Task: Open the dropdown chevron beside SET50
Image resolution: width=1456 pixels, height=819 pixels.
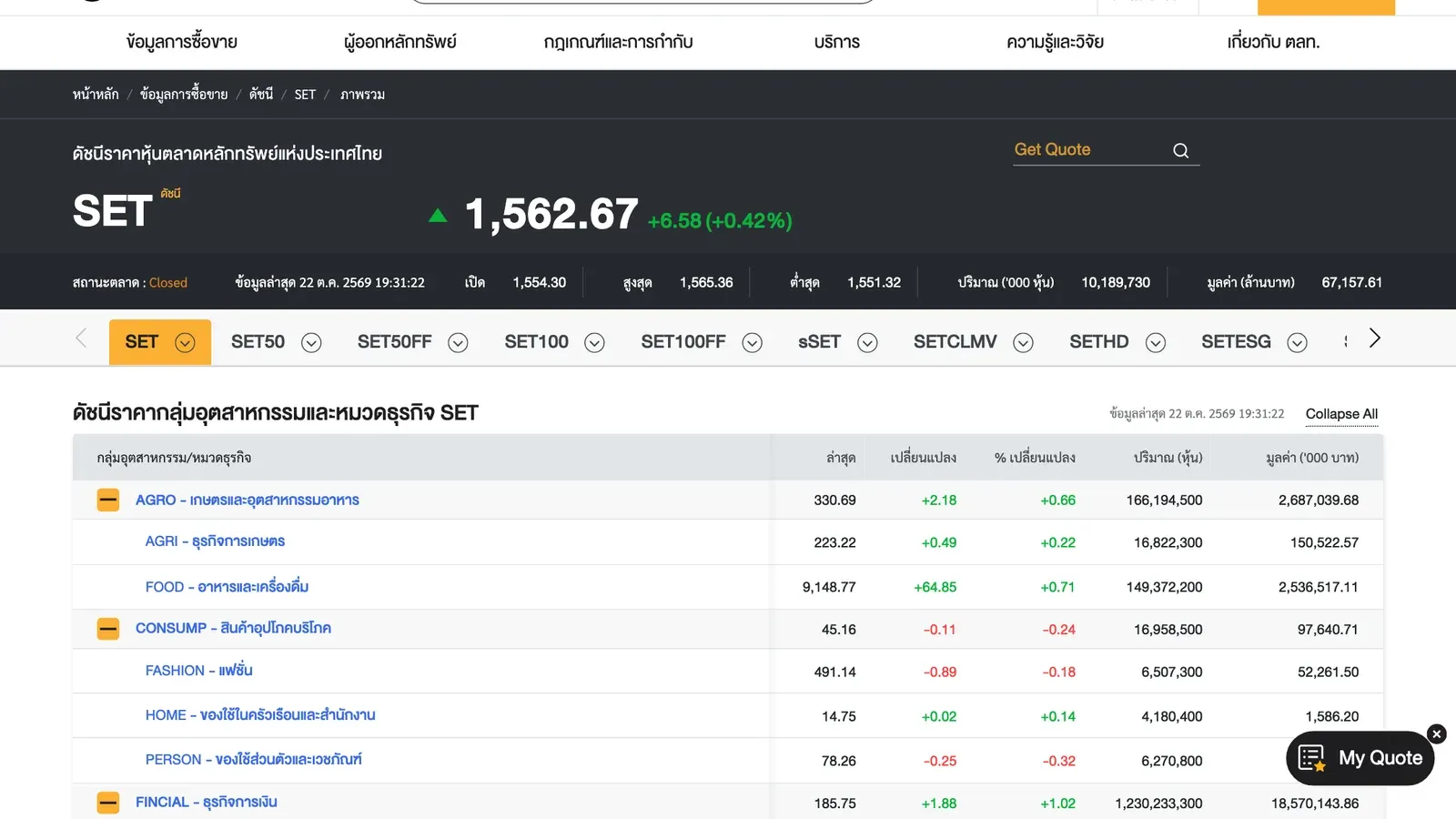Action: coord(311,343)
